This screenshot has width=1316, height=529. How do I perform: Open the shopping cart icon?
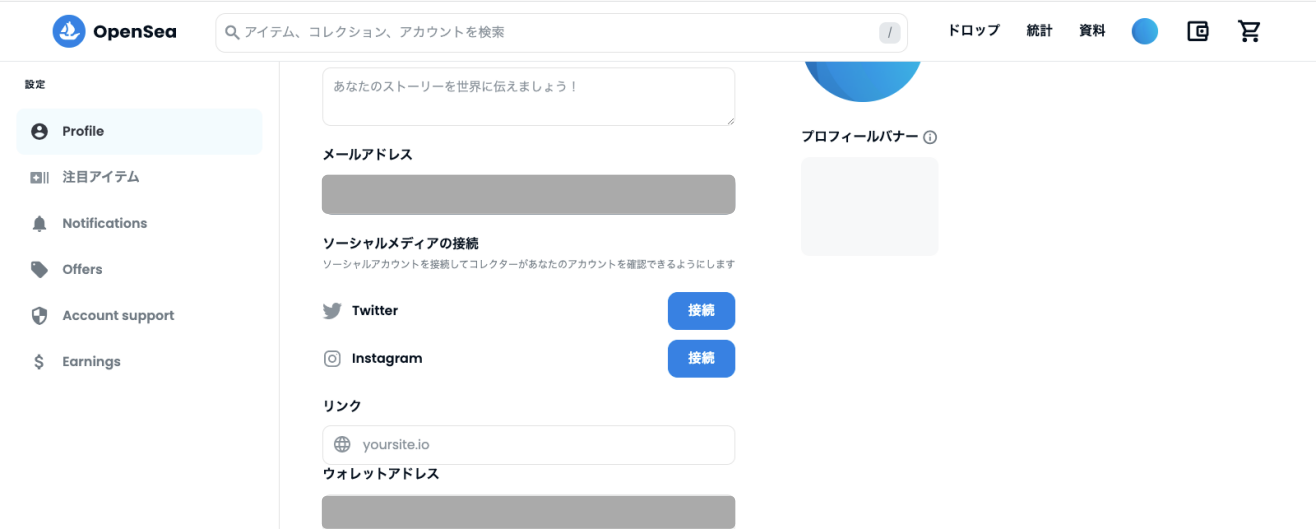[x=1249, y=31]
